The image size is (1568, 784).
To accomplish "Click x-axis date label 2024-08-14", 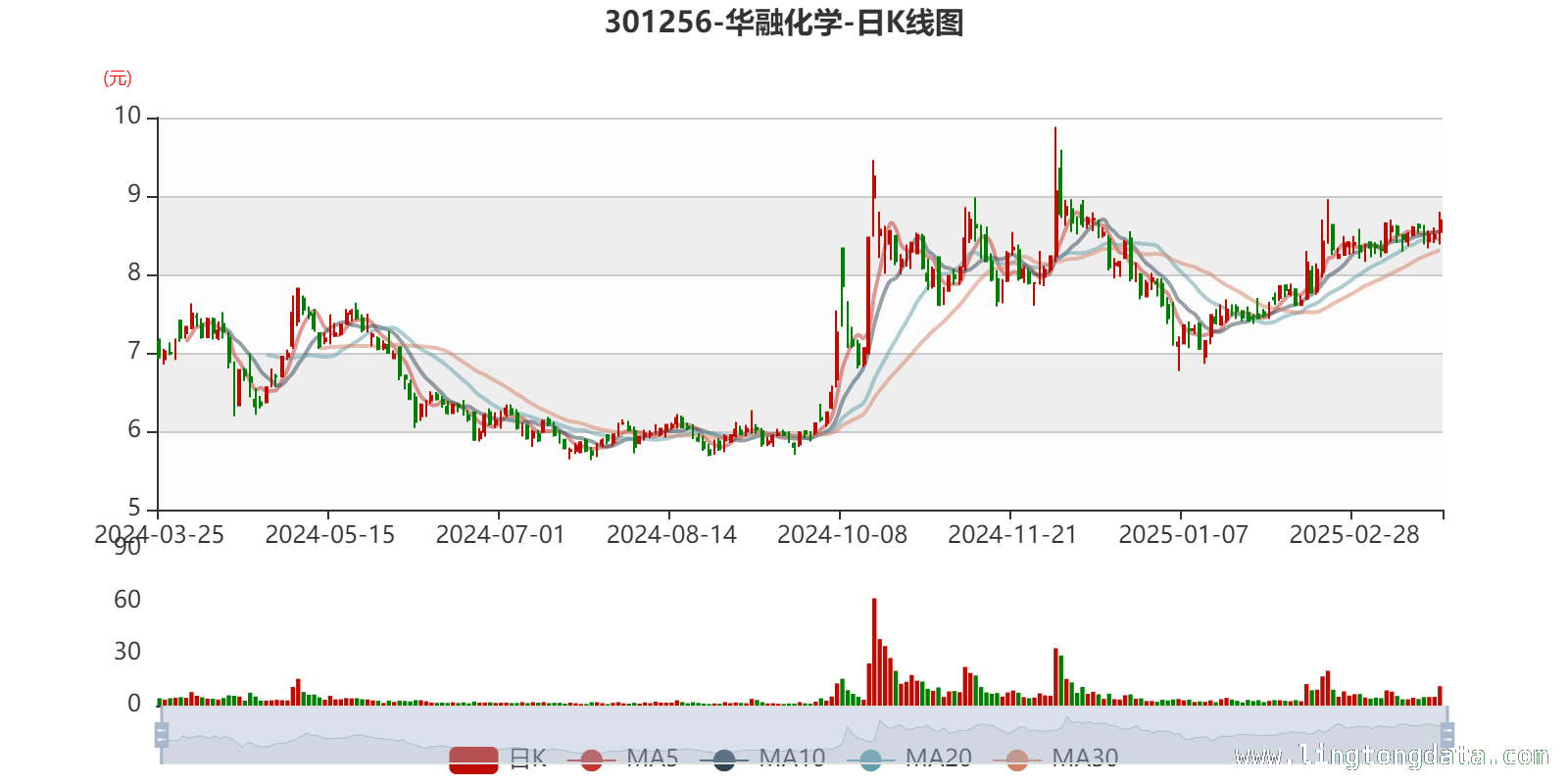I will 671,535.
